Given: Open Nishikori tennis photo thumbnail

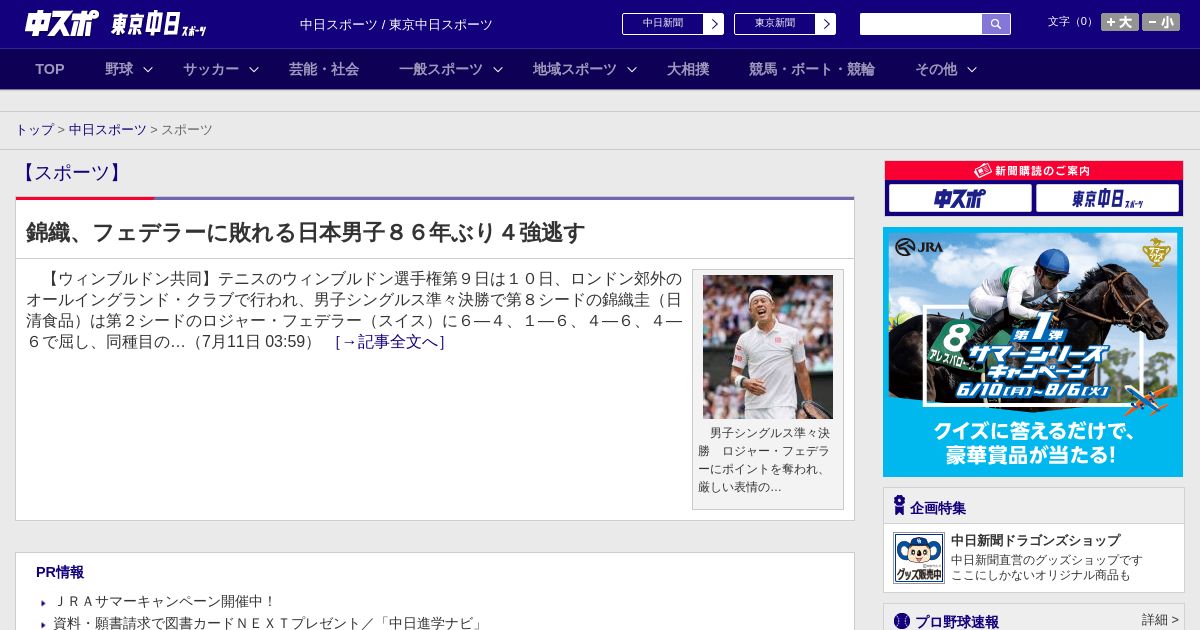Looking at the screenshot, I should [768, 347].
